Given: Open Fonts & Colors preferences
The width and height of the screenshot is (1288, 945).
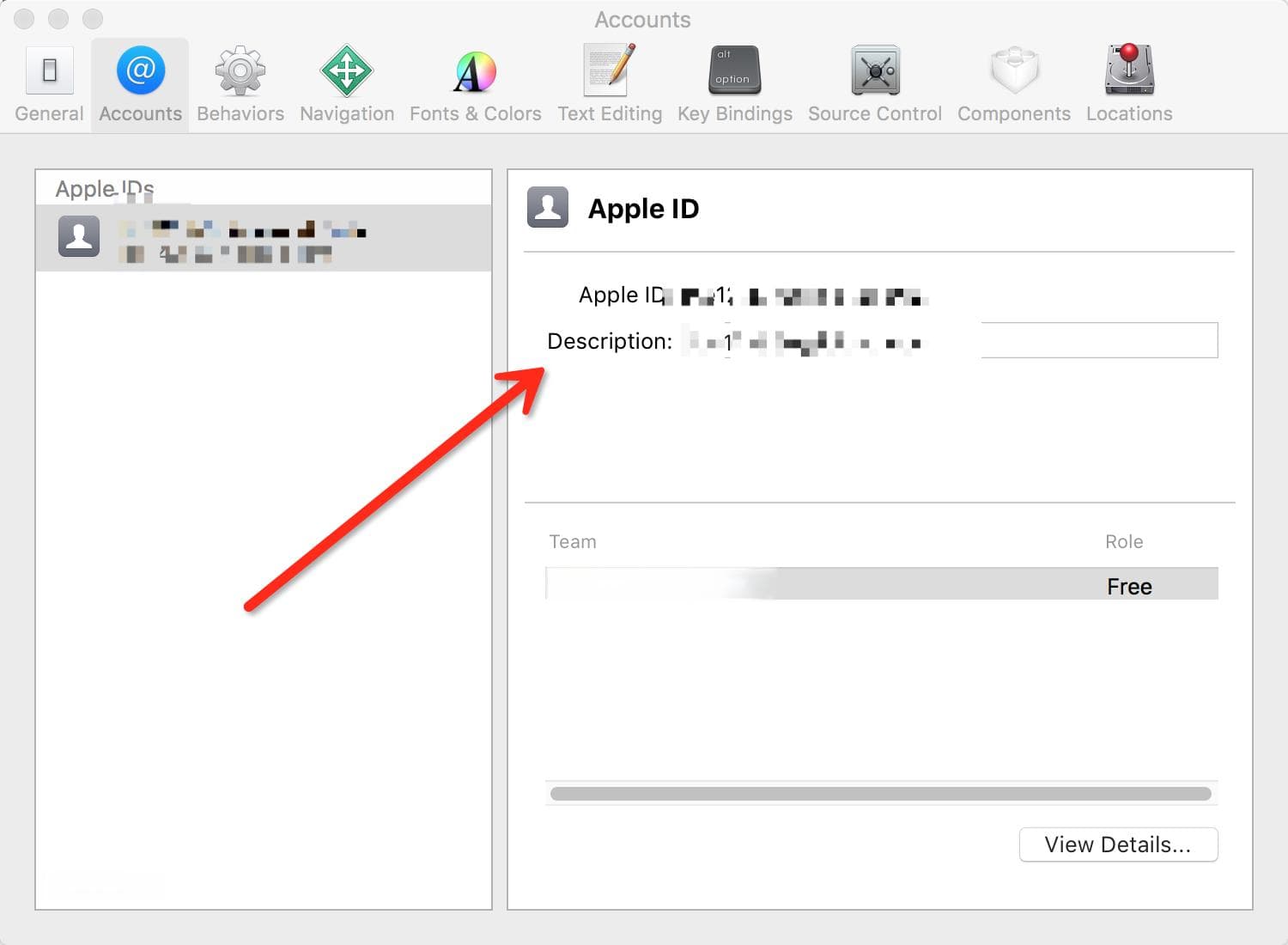Looking at the screenshot, I should point(475,84).
